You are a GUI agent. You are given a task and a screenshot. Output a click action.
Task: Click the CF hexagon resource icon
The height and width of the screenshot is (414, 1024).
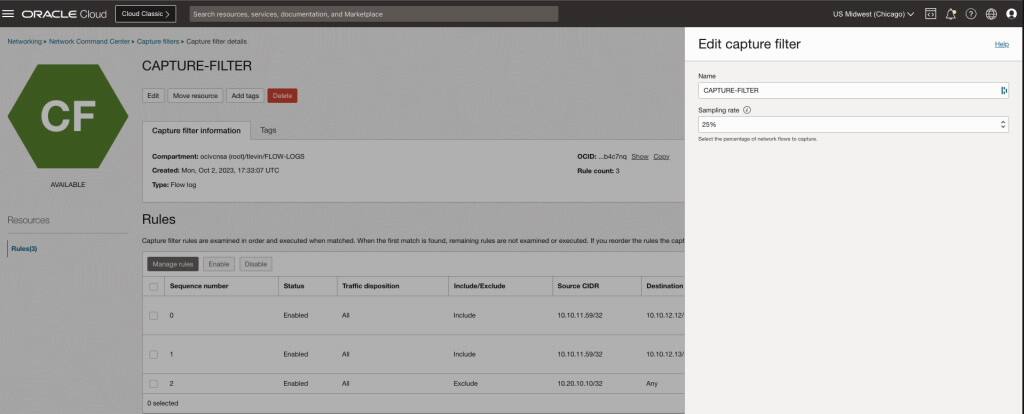click(68, 116)
